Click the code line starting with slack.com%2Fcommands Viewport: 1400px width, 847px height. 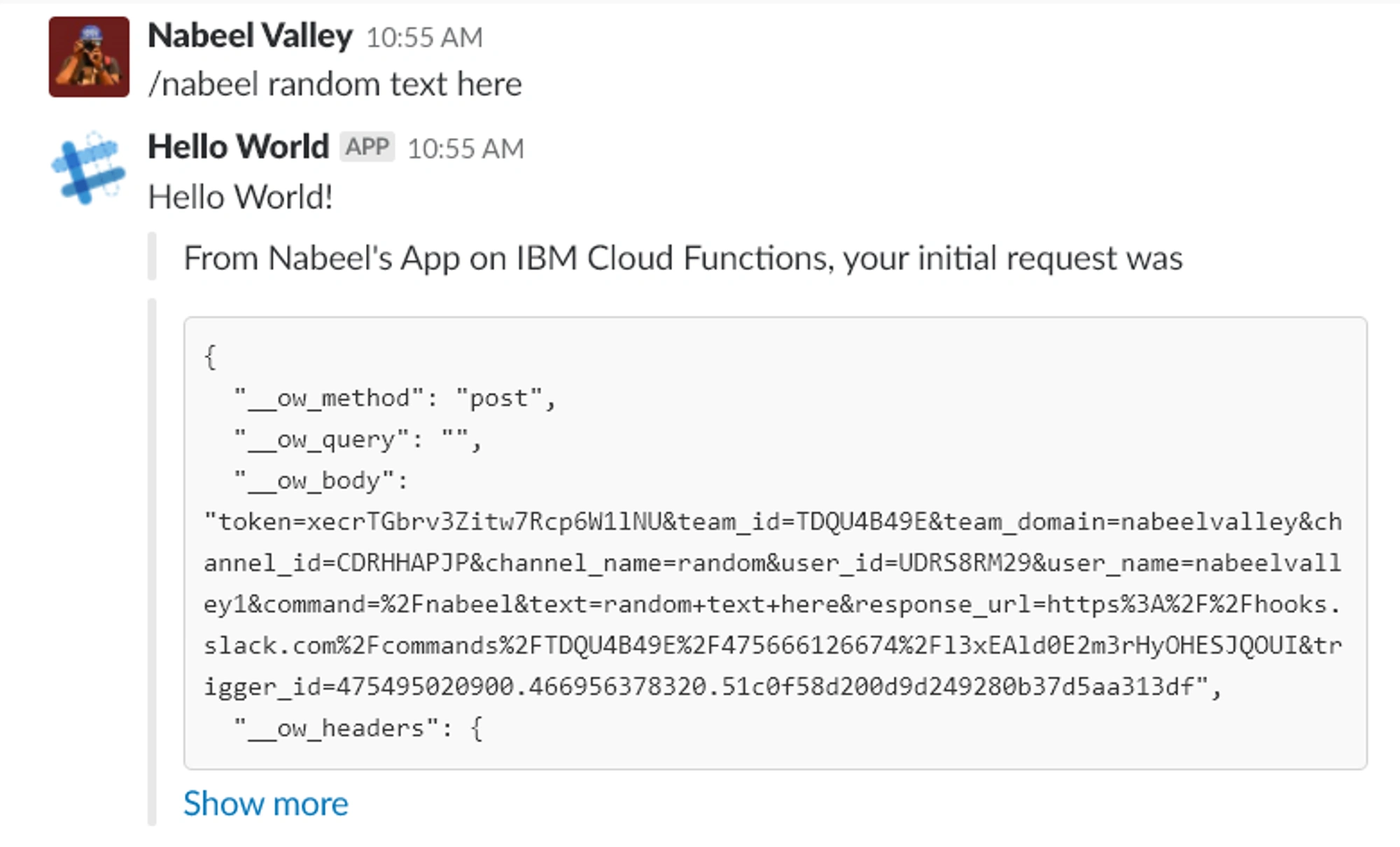tap(773, 645)
